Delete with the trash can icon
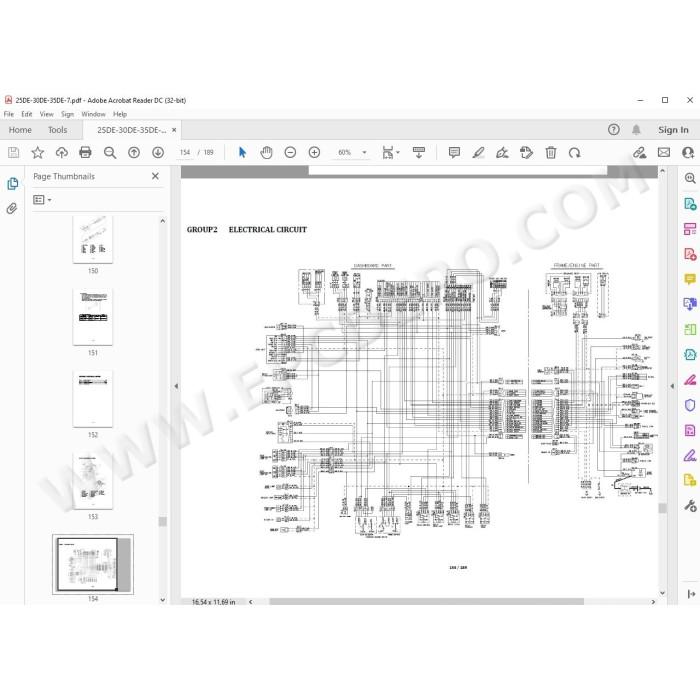The height and width of the screenshot is (700, 700). (551, 153)
